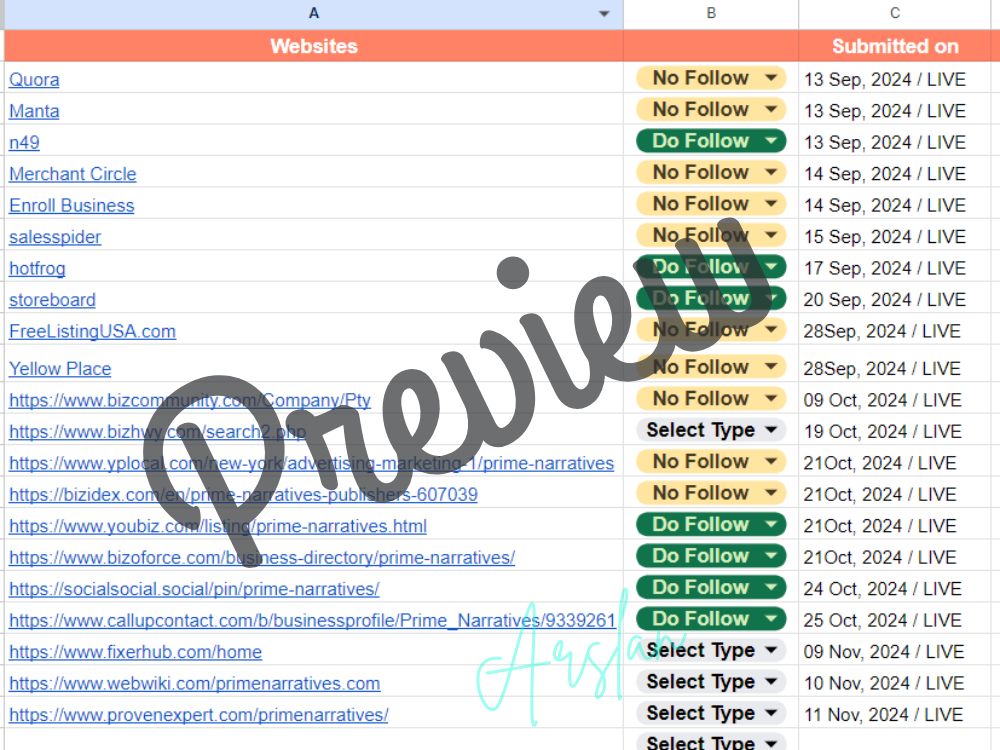Screen dimensions: 1000x750
Task: Open the socialsocial.social pin link
Action: point(194,589)
